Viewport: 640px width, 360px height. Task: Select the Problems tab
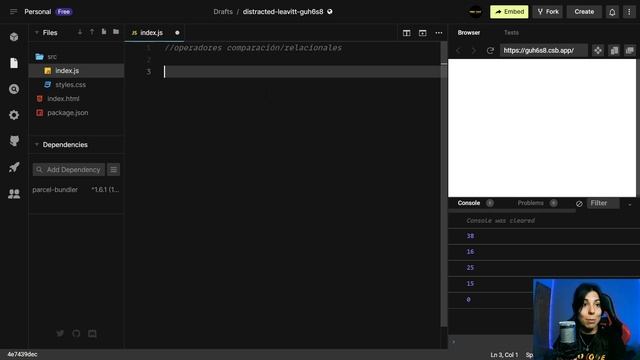pyautogui.click(x=530, y=203)
